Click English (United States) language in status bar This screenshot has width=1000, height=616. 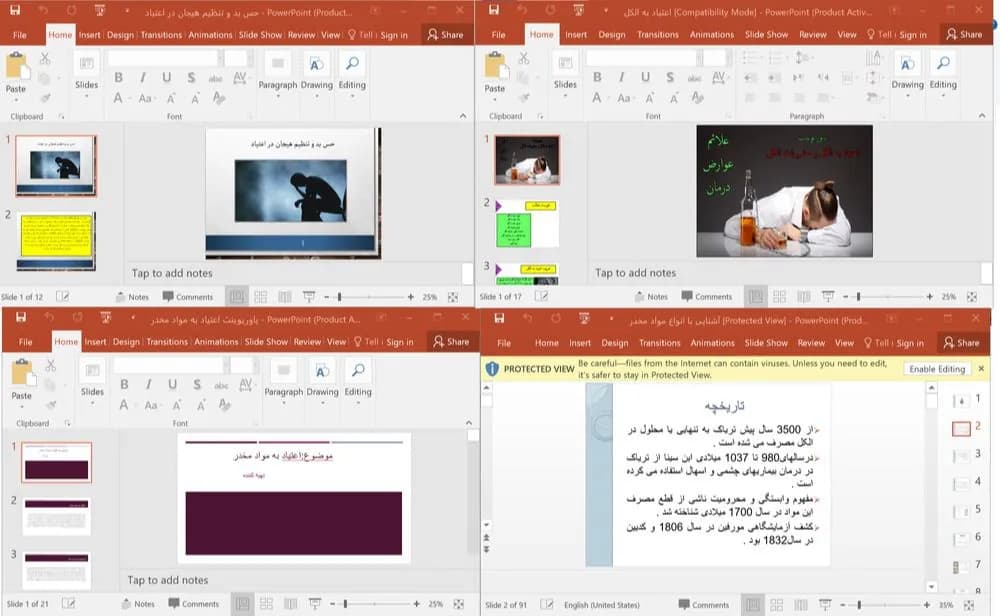(x=601, y=605)
